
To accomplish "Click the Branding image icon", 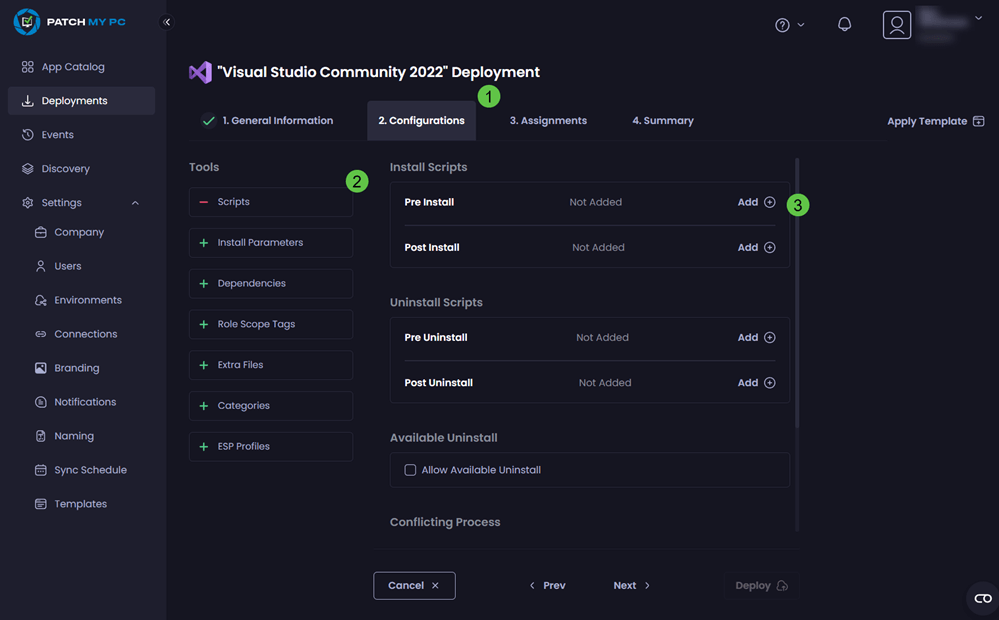I will click(41, 368).
